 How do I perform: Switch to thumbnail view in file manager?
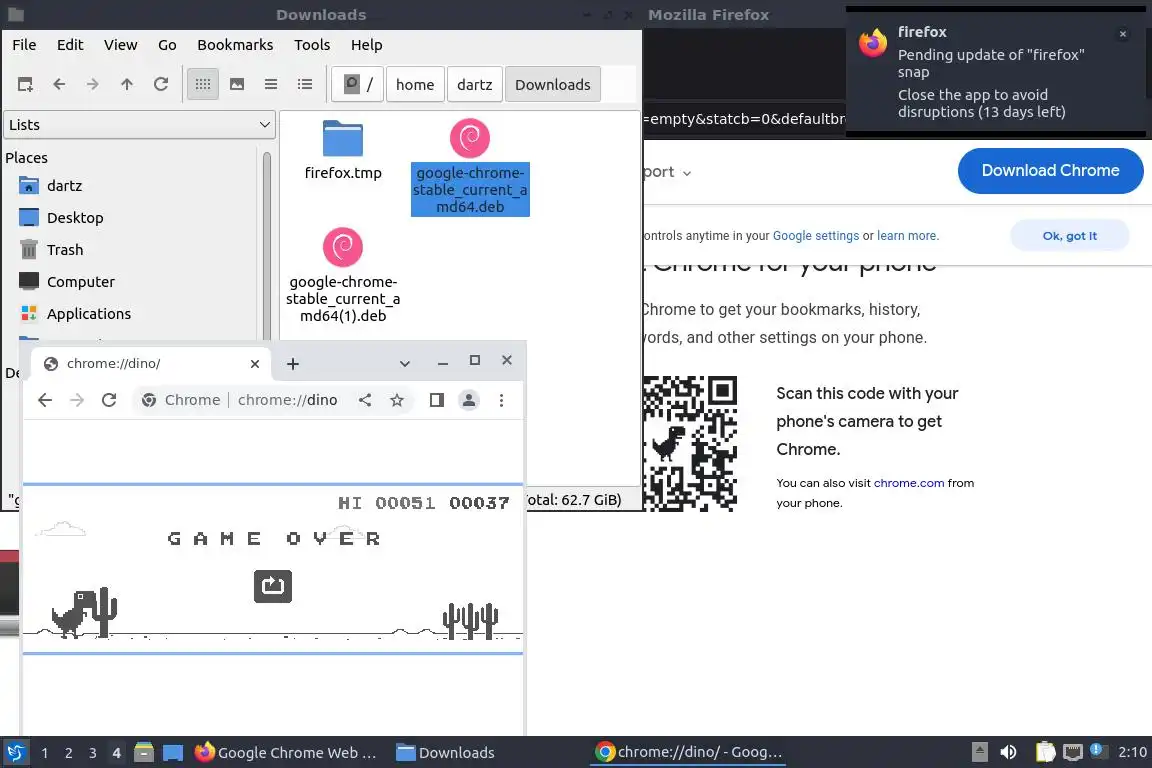point(237,85)
